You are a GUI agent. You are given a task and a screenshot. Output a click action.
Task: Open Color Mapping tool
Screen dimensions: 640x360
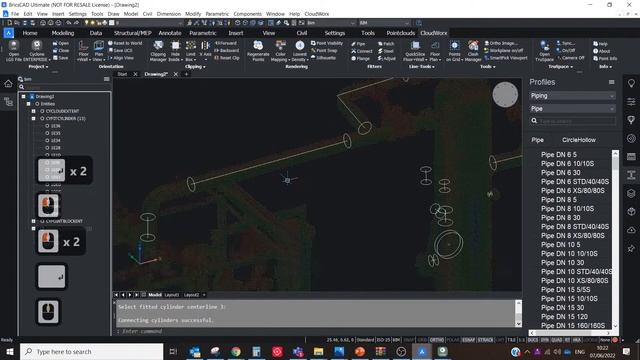(x=280, y=51)
